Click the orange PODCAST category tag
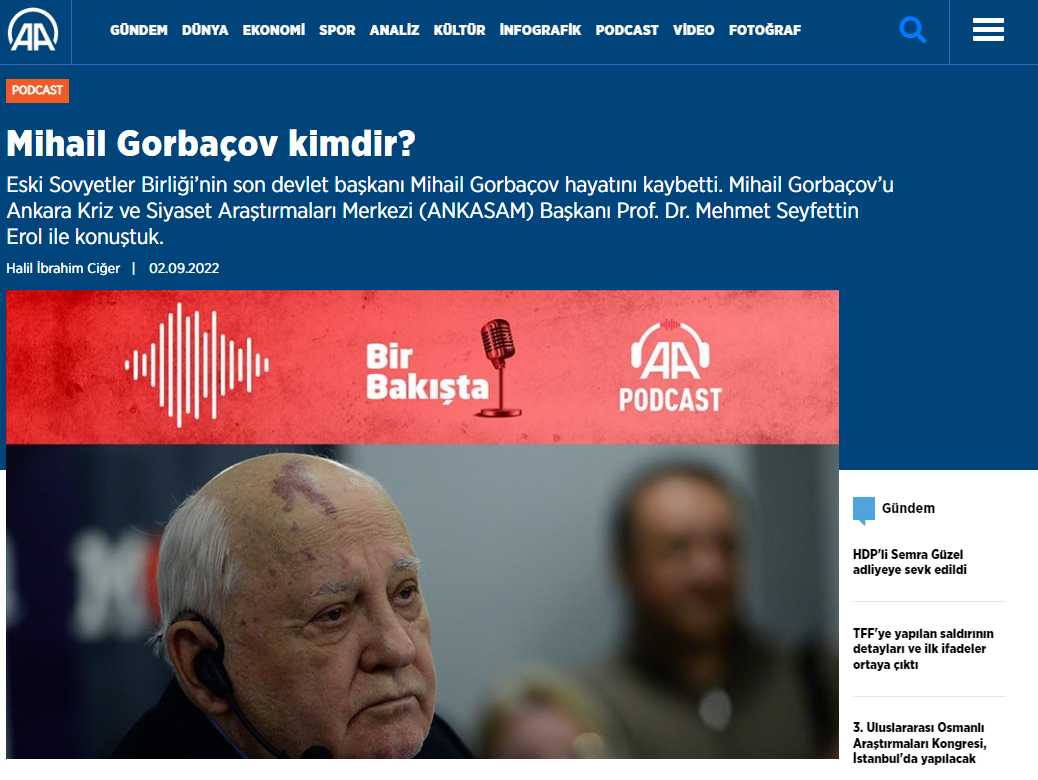The height and width of the screenshot is (780, 1038). (x=37, y=91)
